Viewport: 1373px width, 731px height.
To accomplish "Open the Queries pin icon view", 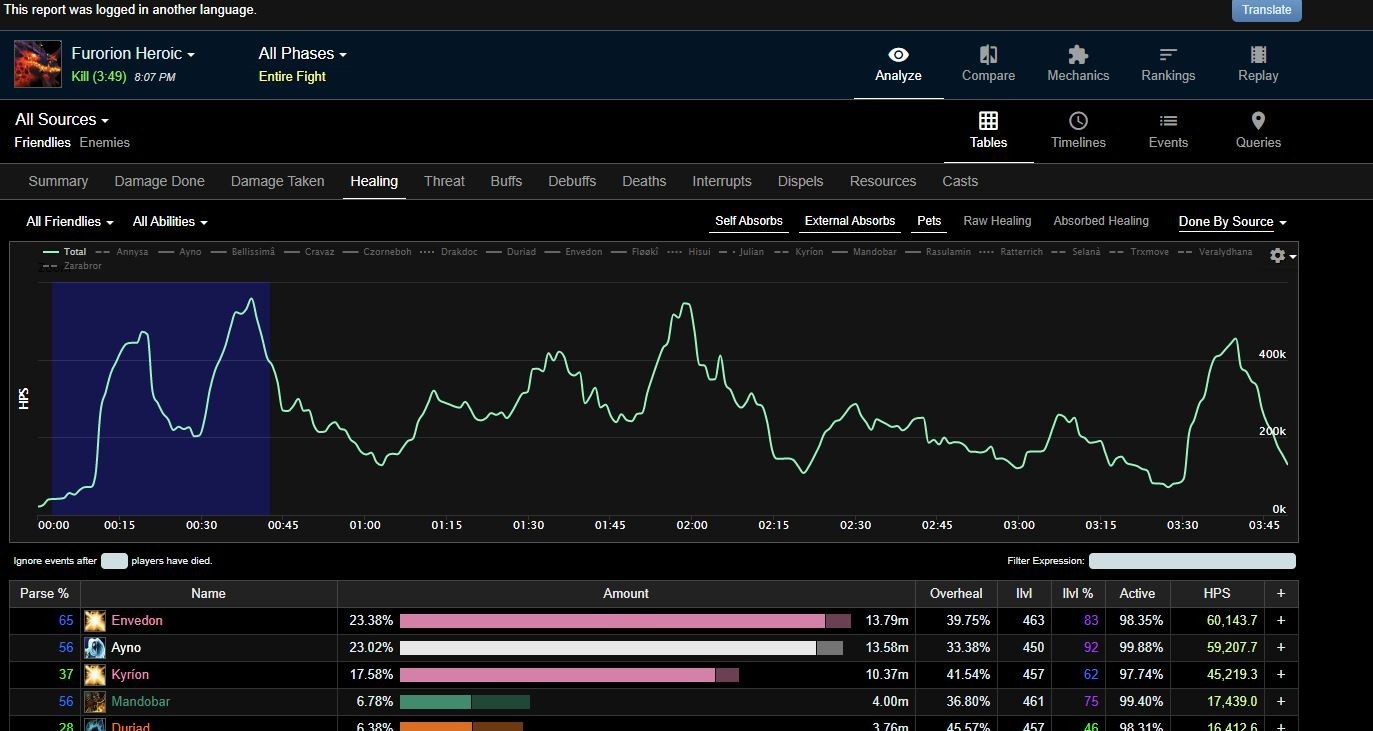I will click(1258, 121).
